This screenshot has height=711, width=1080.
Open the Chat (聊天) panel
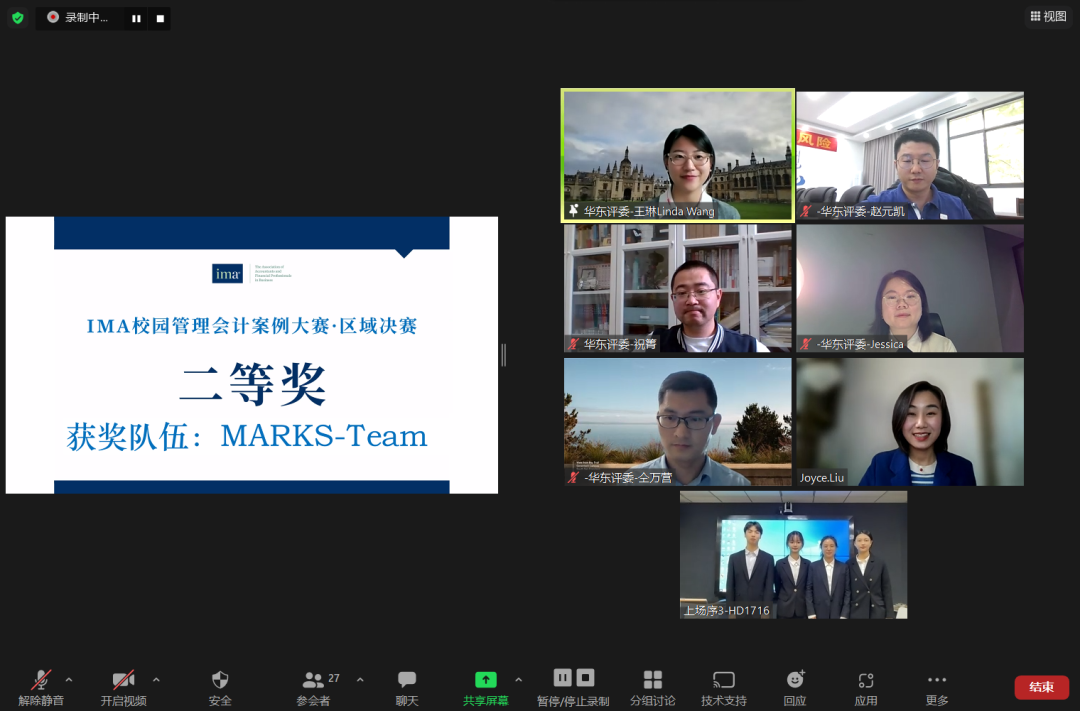(x=407, y=680)
